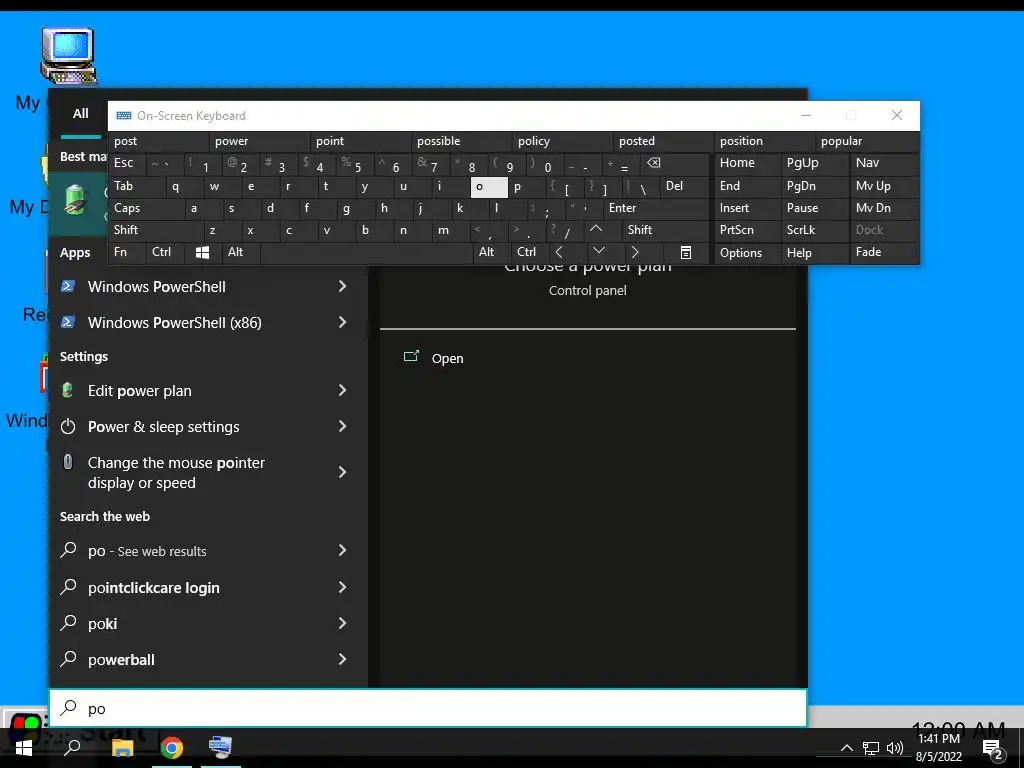The height and width of the screenshot is (768, 1024).
Task: Click the volume speaker tray icon
Action: (x=895, y=748)
